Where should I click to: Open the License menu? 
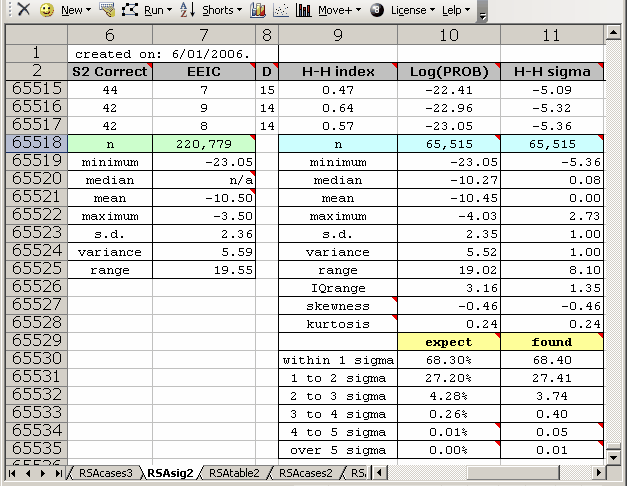pyautogui.click(x=411, y=10)
